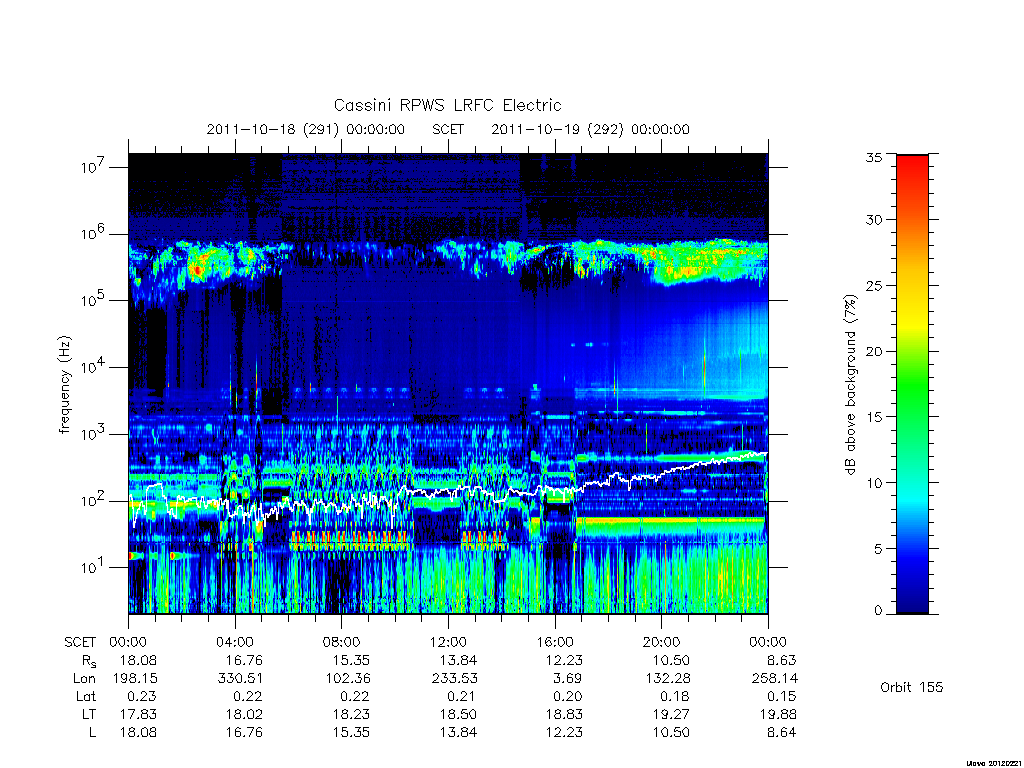
Task: Click the L row value 12.23
Action: [564, 732]
